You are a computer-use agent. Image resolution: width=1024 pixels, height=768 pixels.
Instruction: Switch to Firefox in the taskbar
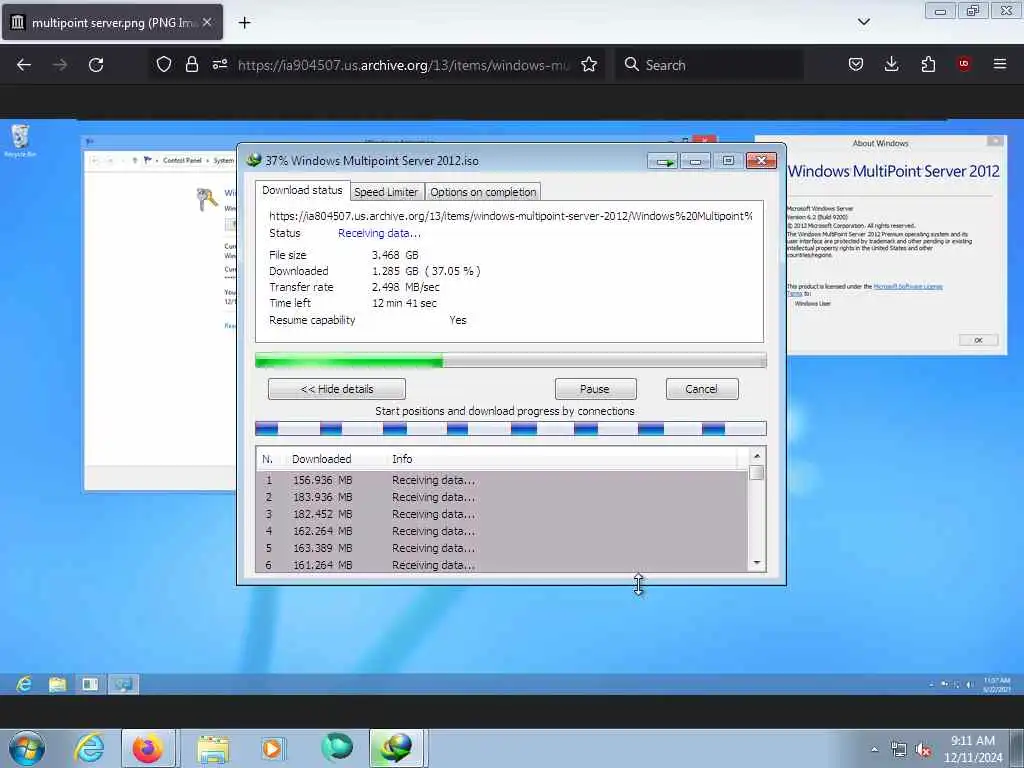(148, 748)
